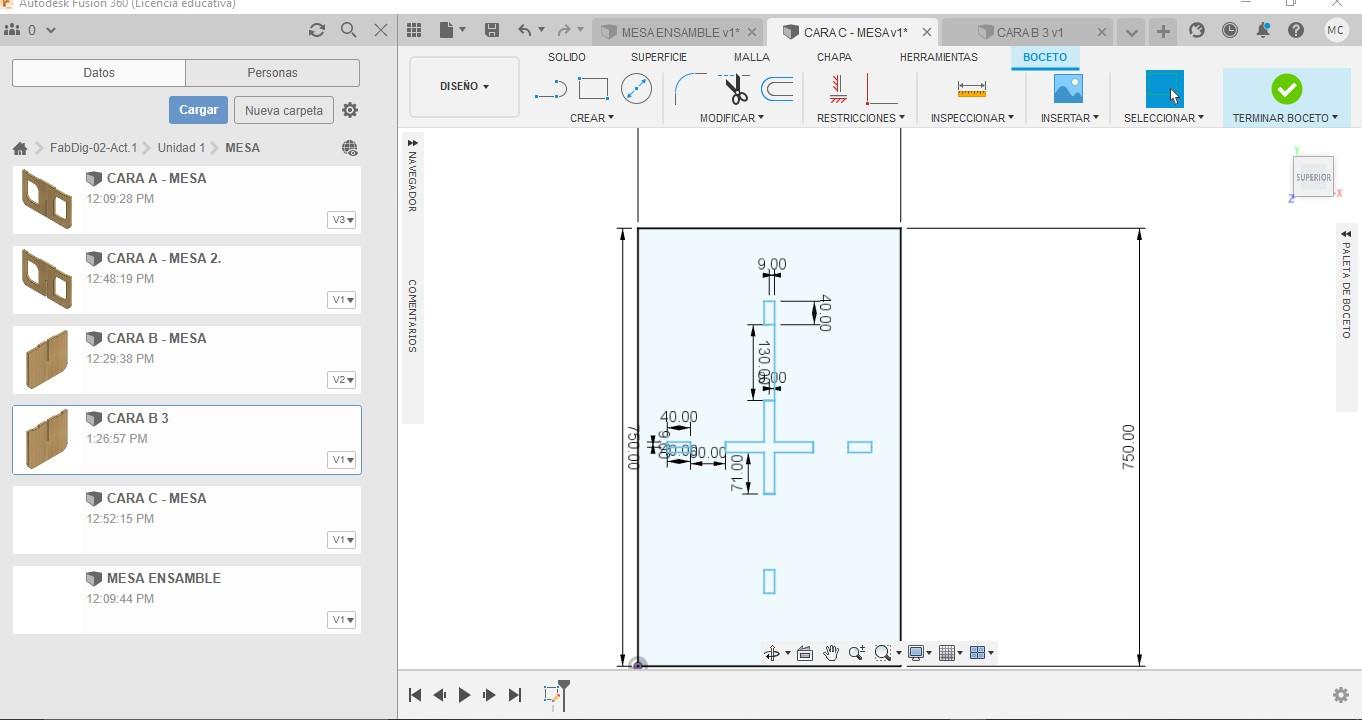Screen dimensions: 1362x720
Task: Select the Circle sketch tool
Action: [x=636, y=89]
